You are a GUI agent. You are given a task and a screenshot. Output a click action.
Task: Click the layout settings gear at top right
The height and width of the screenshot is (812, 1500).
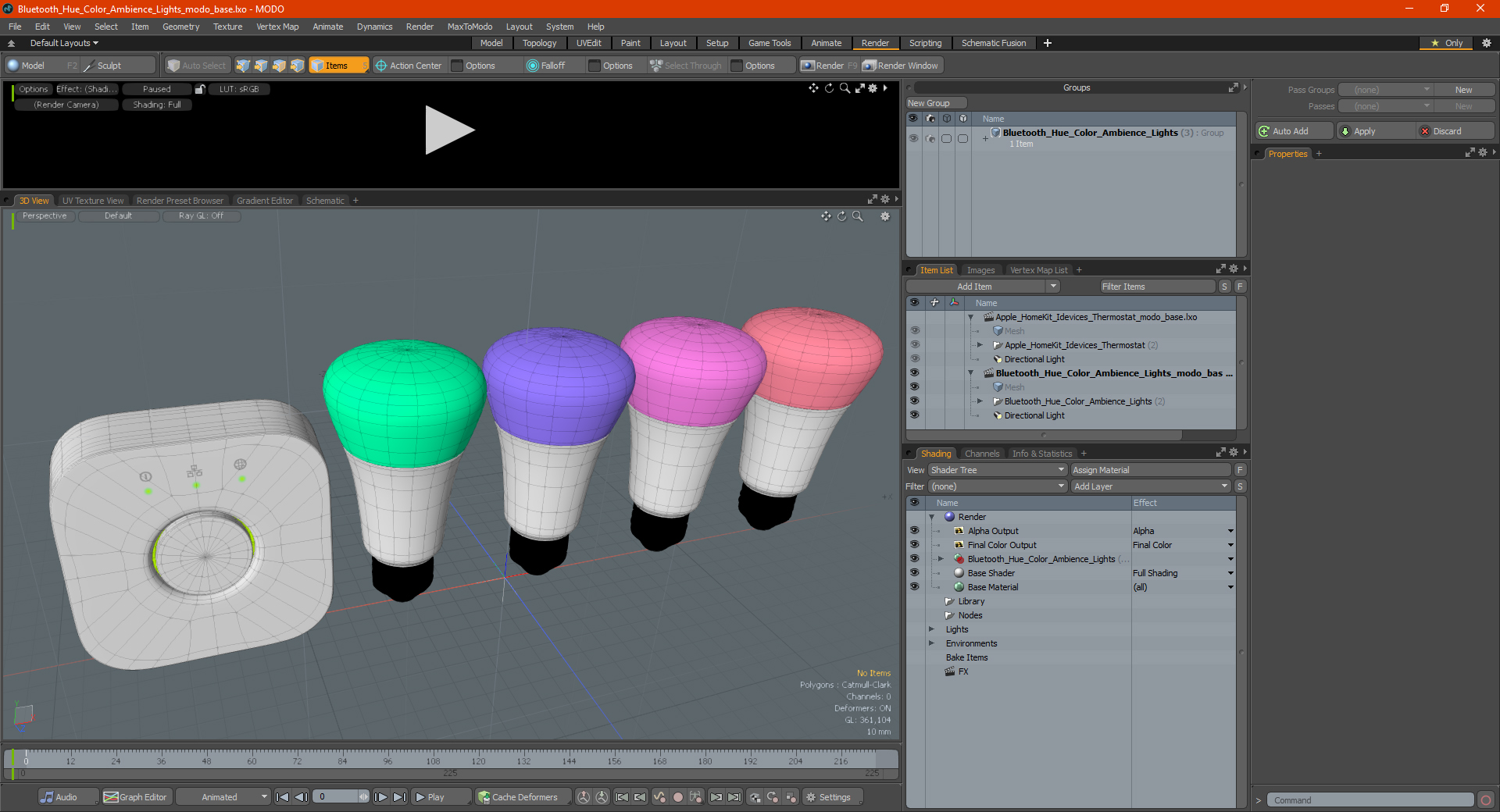(1486, 43)
